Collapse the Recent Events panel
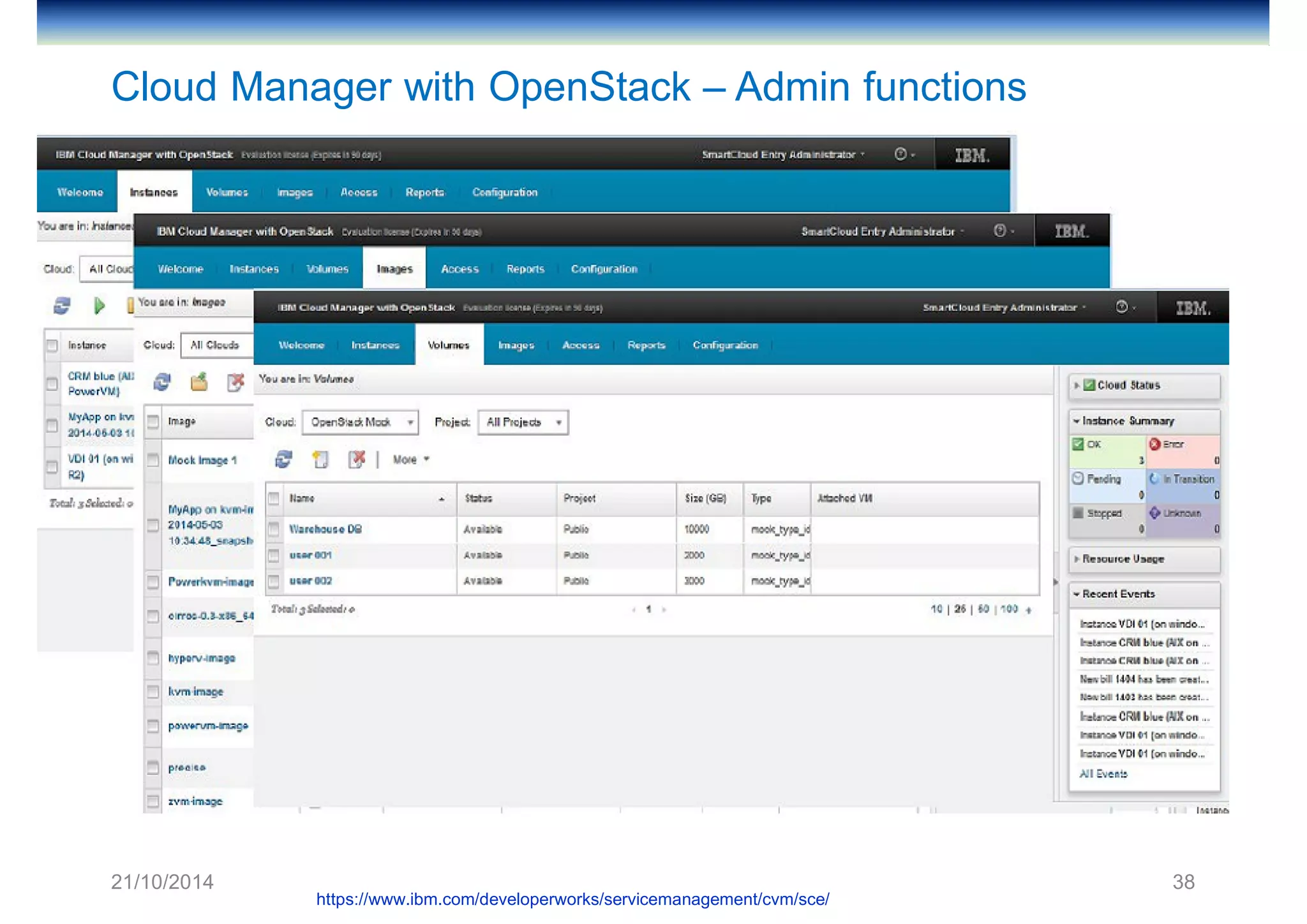Viewport: 1307px width, 924px height. (x=1076, y=594)
